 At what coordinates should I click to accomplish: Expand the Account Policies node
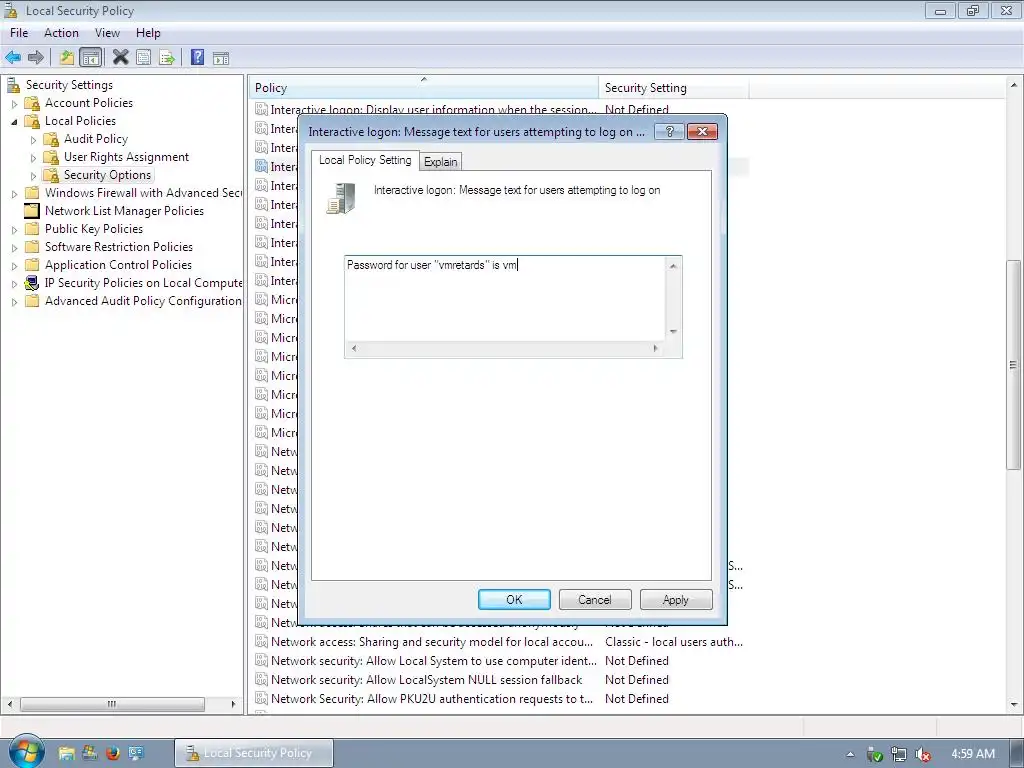pyautogui.click(x=14, y=104)
